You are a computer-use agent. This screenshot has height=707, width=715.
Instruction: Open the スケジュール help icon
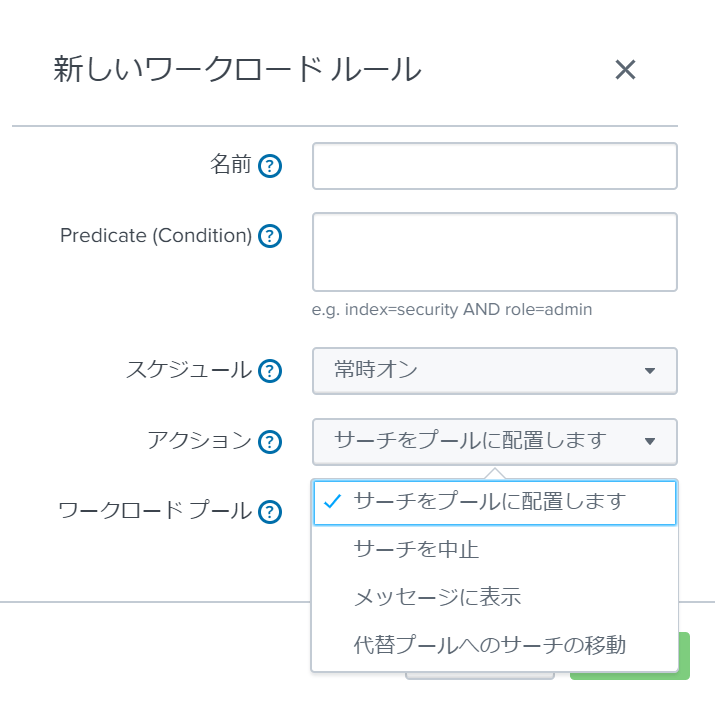click(270, 371)
